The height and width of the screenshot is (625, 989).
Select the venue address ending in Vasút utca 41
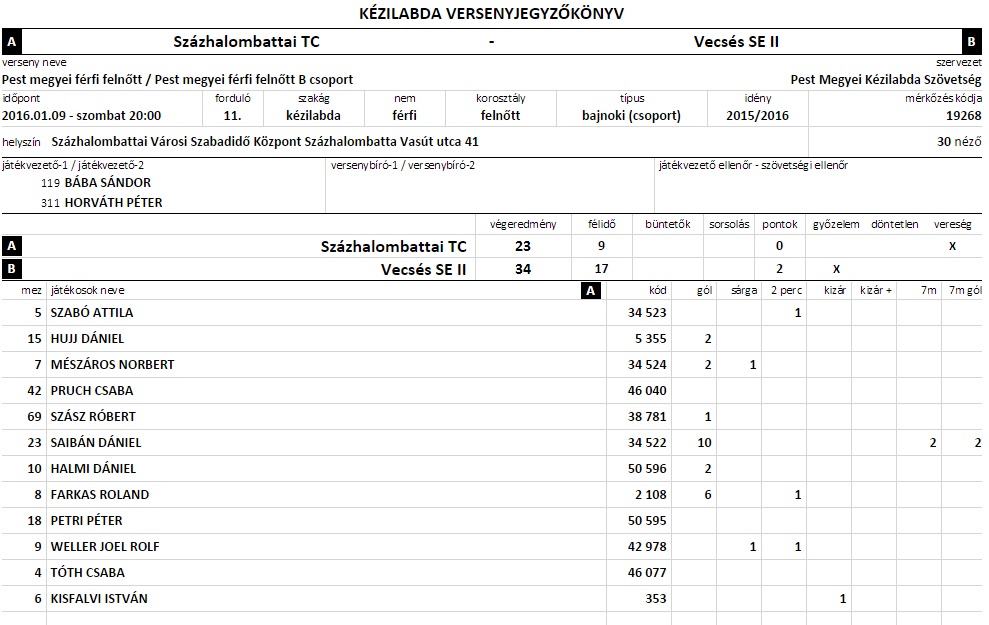coord(265,142)
